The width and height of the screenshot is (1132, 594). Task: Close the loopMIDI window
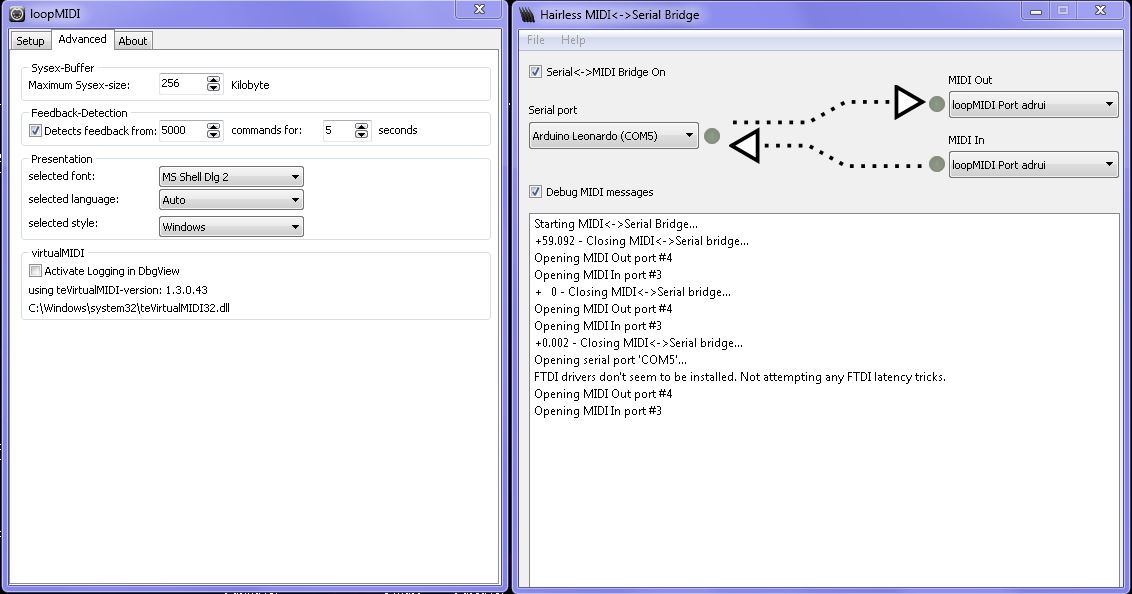479,9
